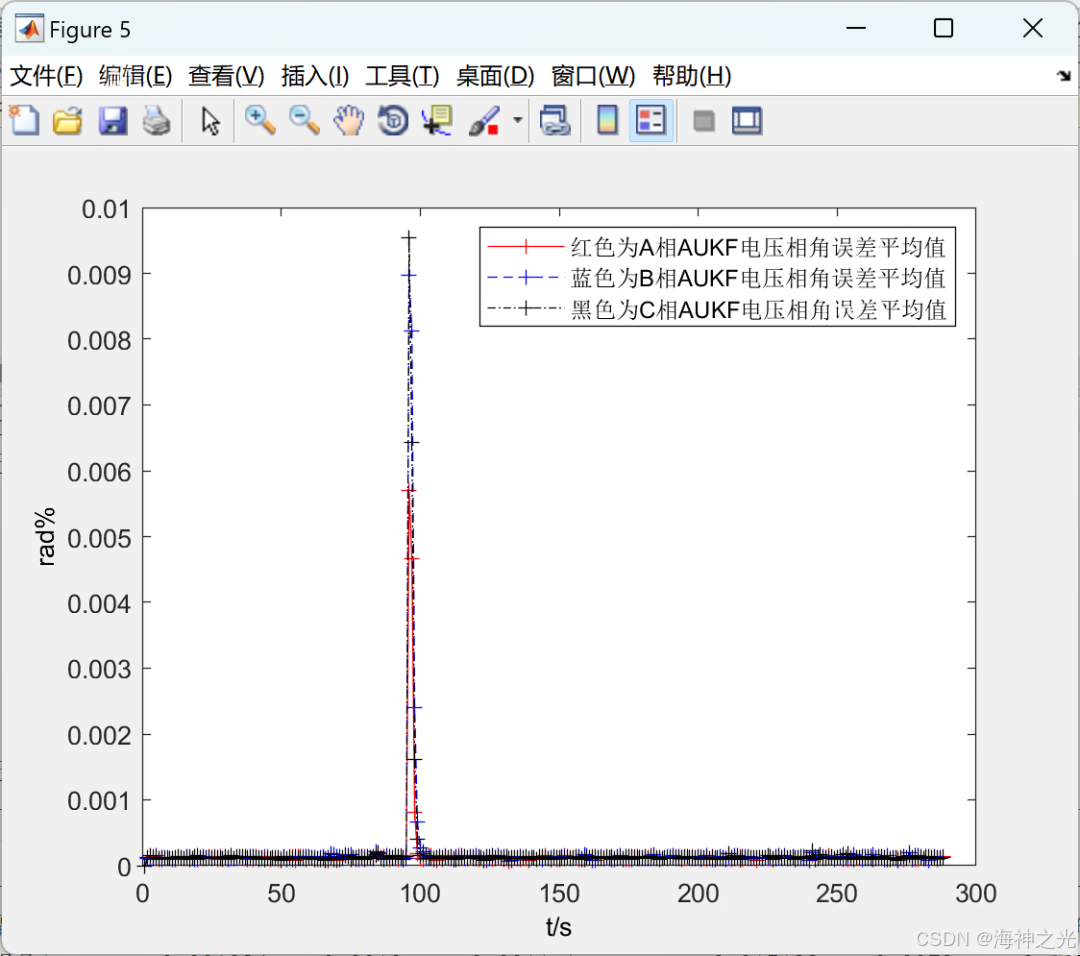Print figure using the printer icon
The height and width of the screenshot is (956, 1080).
tap(156, 121)
